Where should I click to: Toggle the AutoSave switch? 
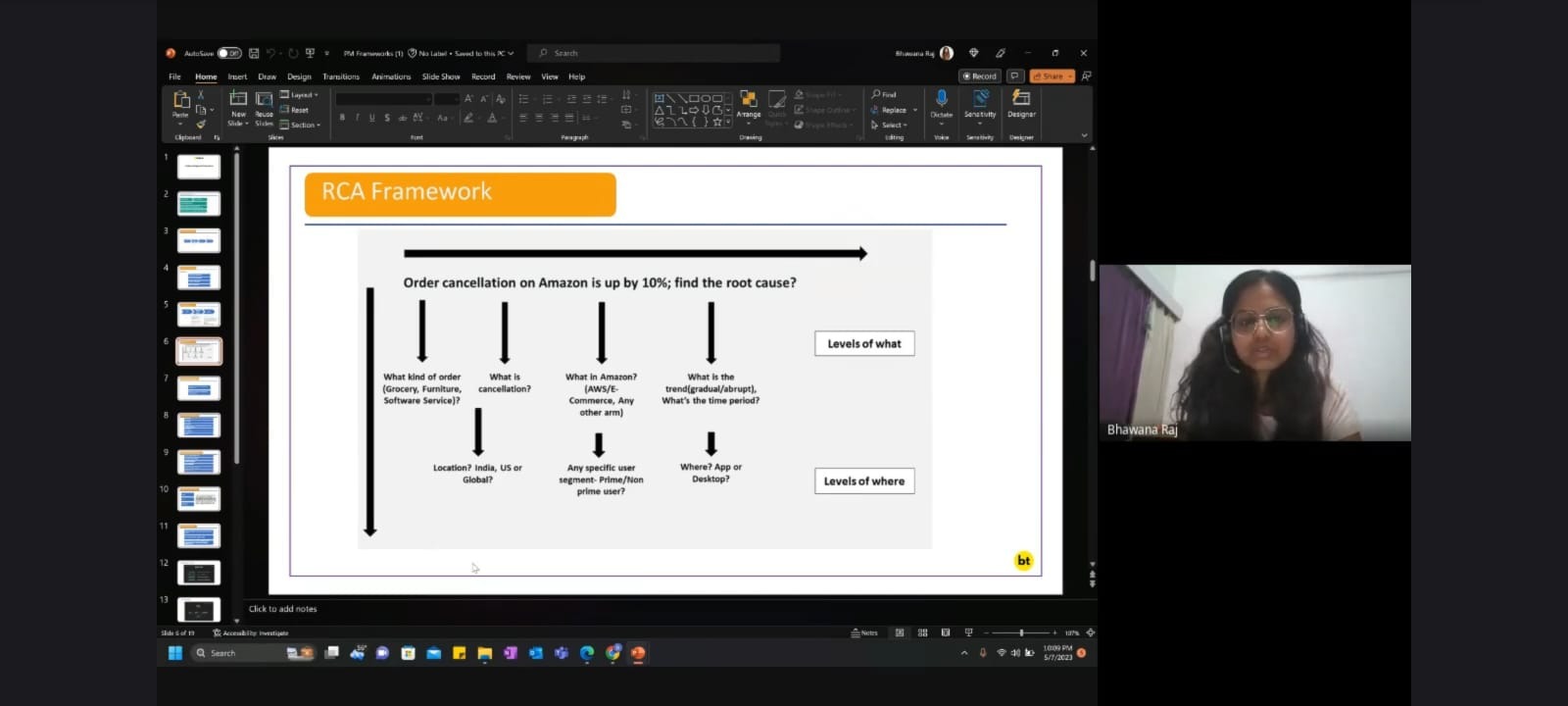click(229, 53)
